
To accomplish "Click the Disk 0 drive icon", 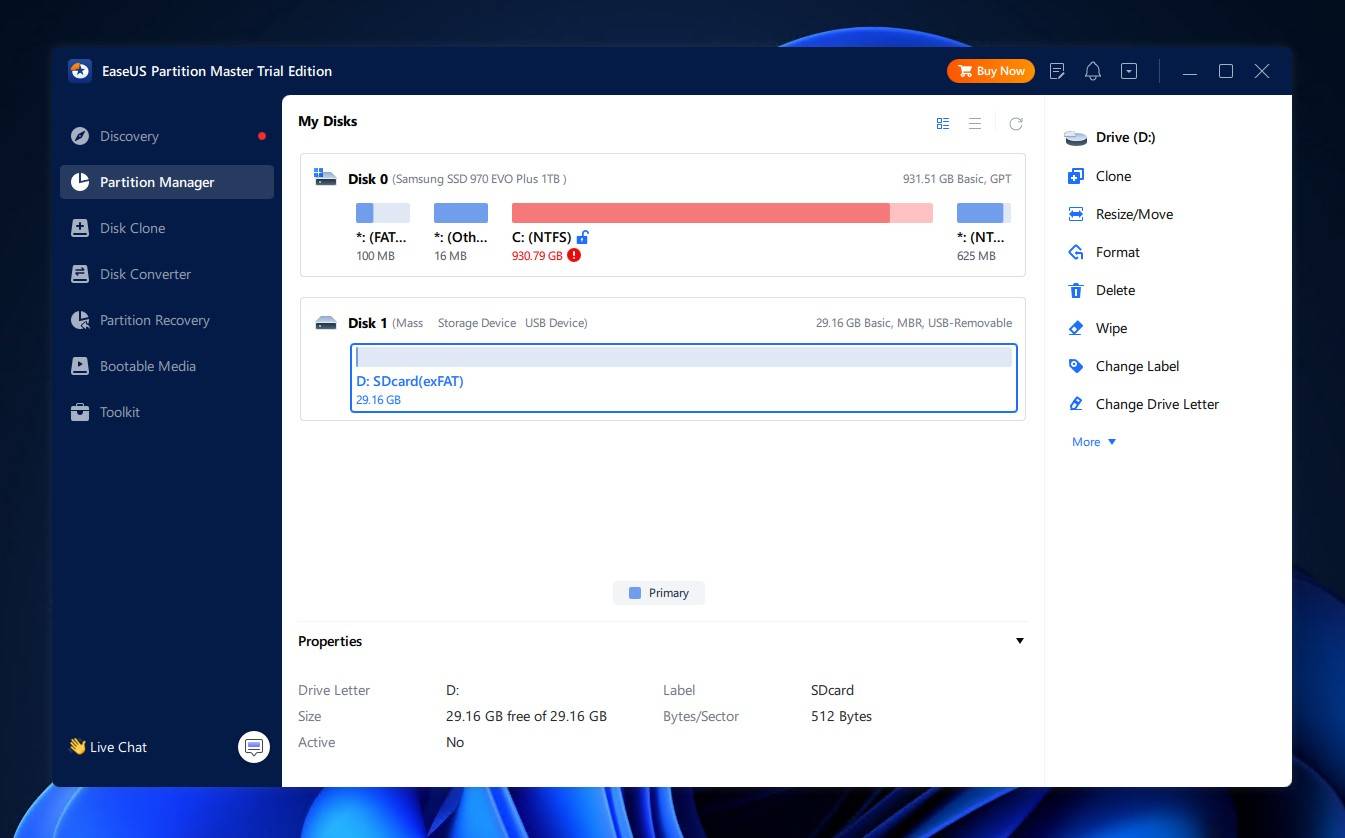I will pos(325,178).
